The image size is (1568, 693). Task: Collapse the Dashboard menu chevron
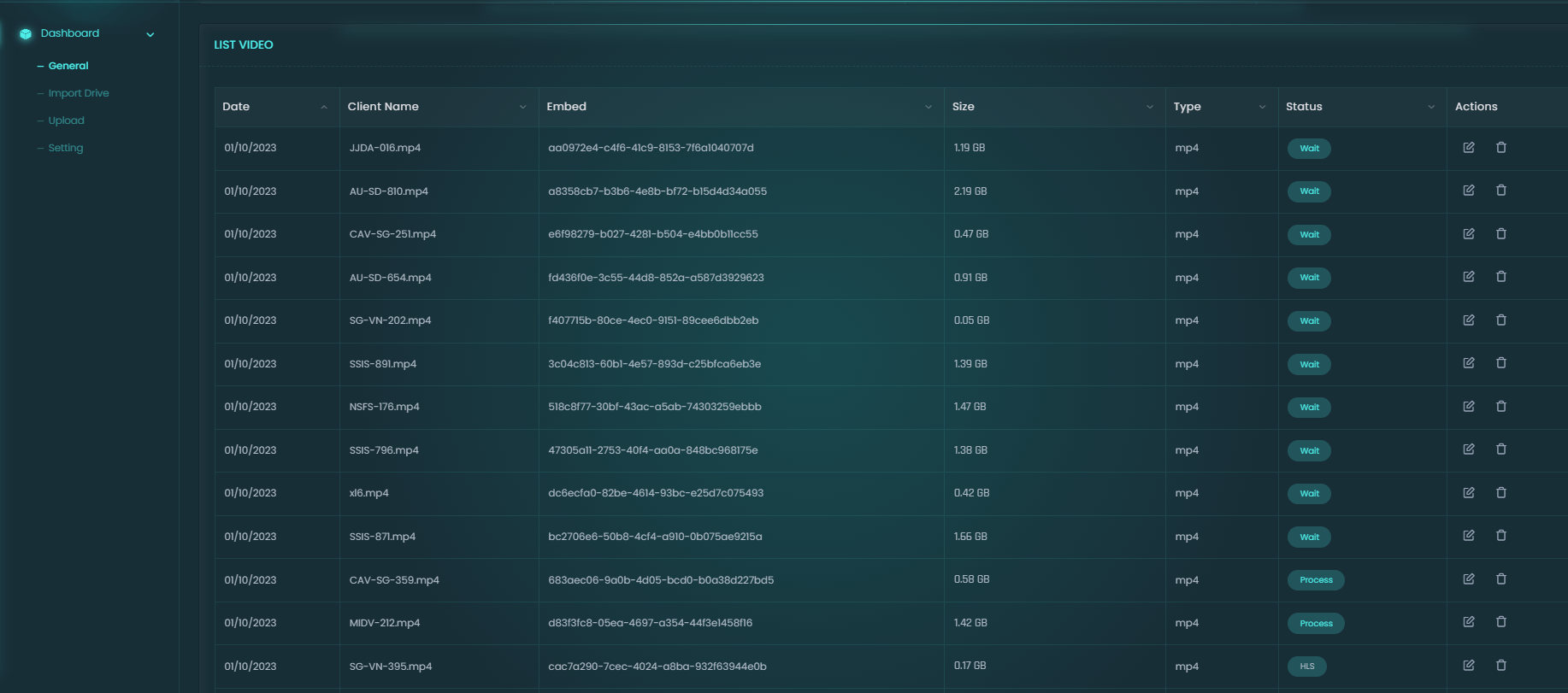click(150, 35)
